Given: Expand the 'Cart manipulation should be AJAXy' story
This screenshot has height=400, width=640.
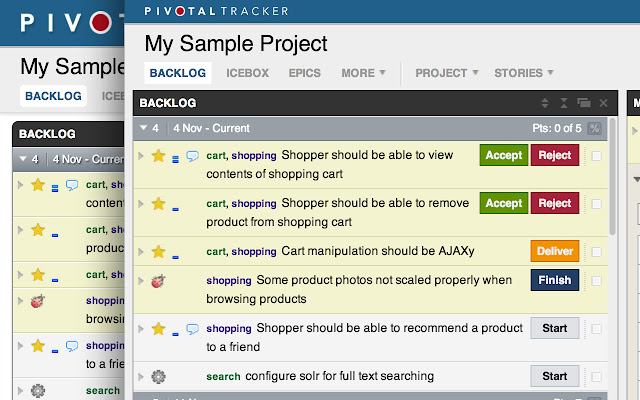Looking at the screenshot, I should (x=141, y=252).
